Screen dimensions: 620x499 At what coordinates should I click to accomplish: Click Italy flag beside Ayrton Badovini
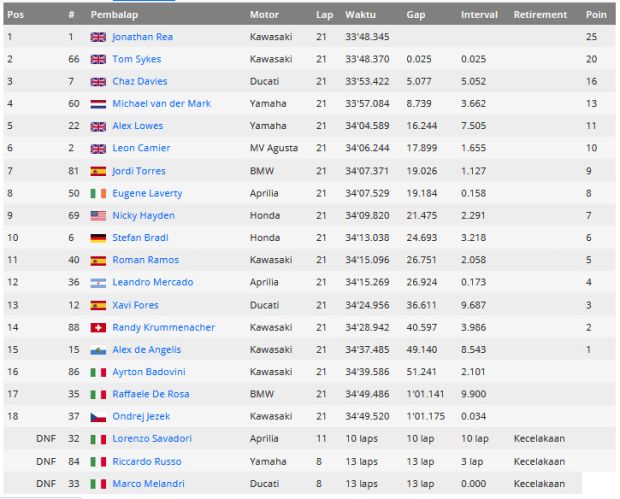coord(98,372)
